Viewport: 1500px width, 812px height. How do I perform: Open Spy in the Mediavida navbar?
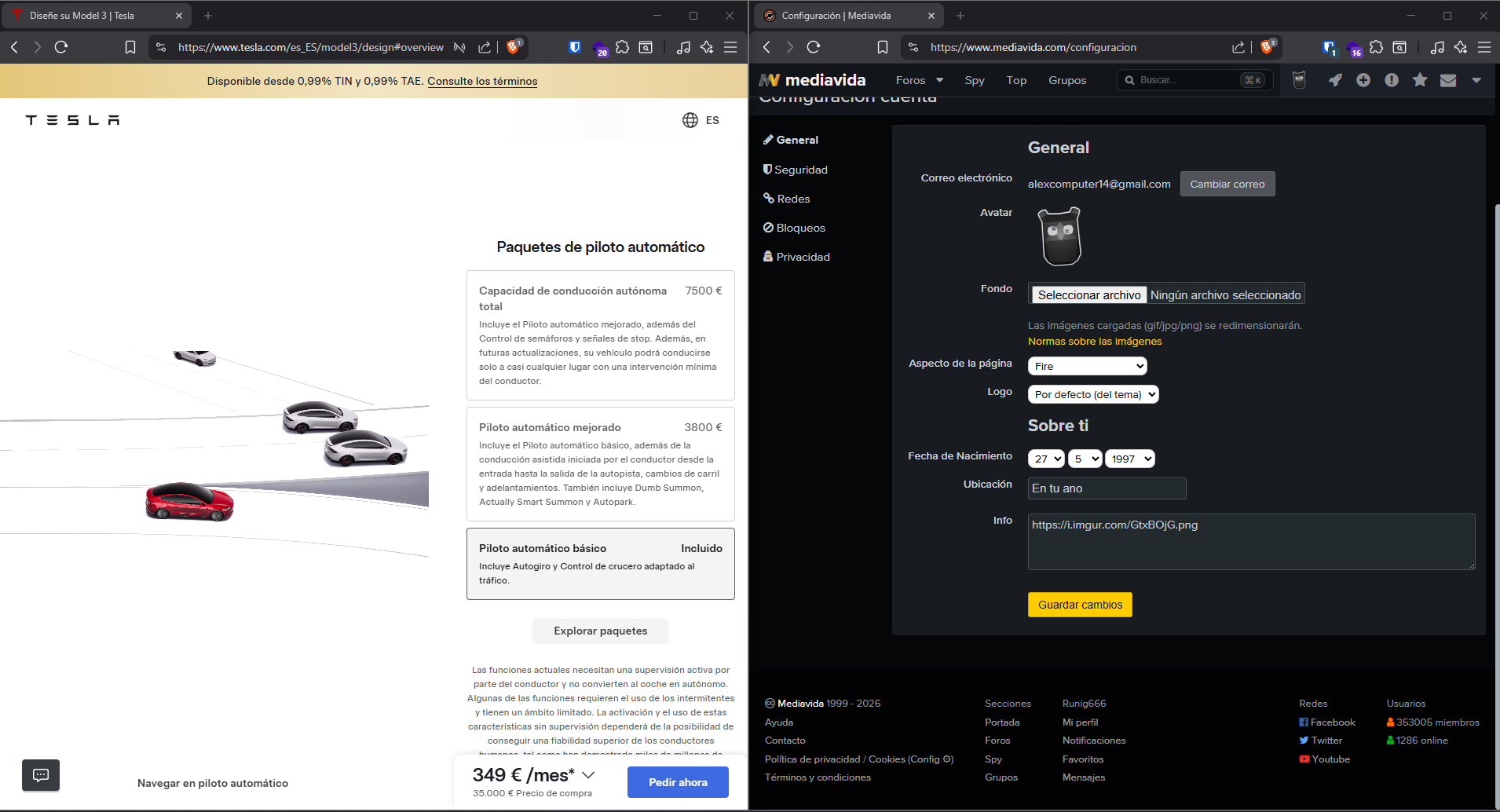point(975,80)
